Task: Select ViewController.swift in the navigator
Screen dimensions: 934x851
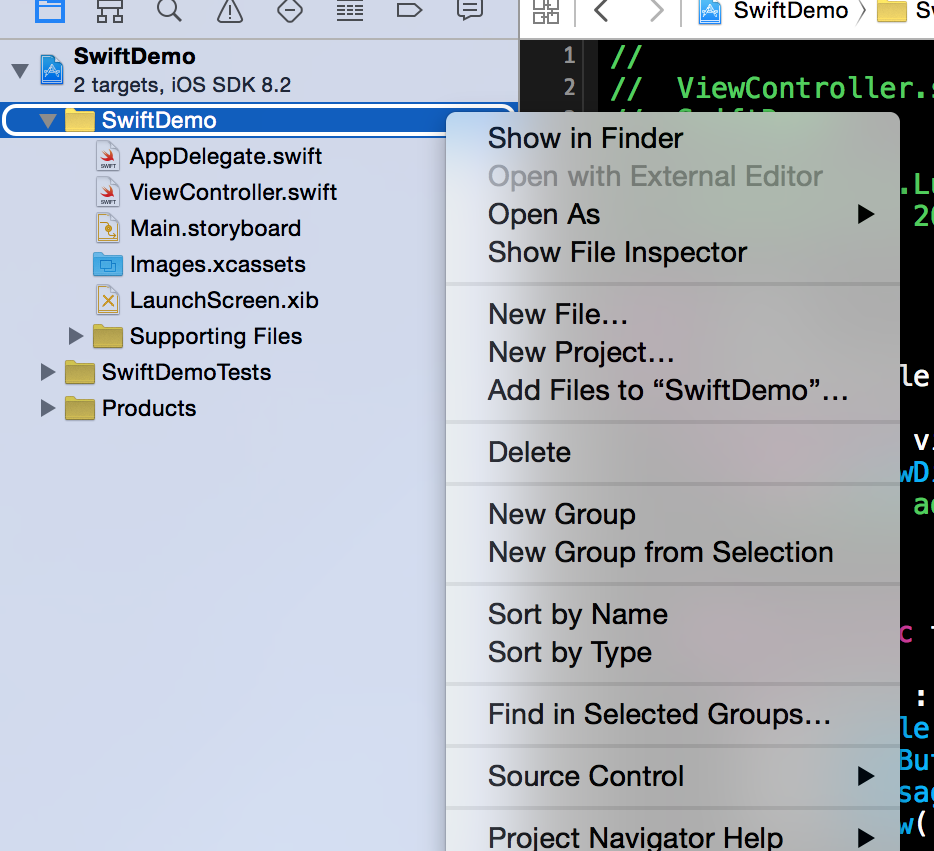Action: coord(234,192)
